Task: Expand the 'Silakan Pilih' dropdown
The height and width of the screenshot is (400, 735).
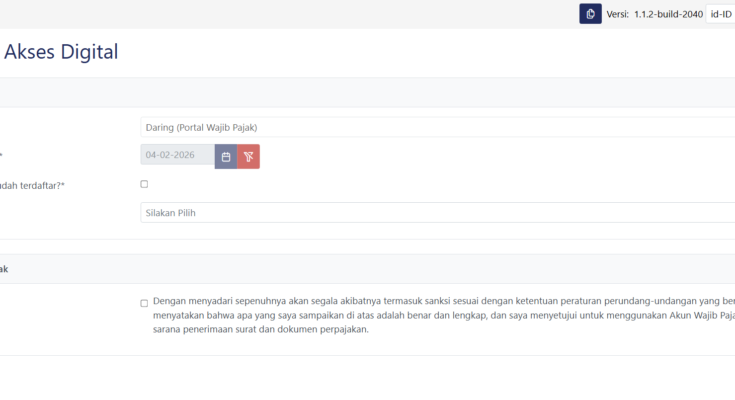Action: 437,213
